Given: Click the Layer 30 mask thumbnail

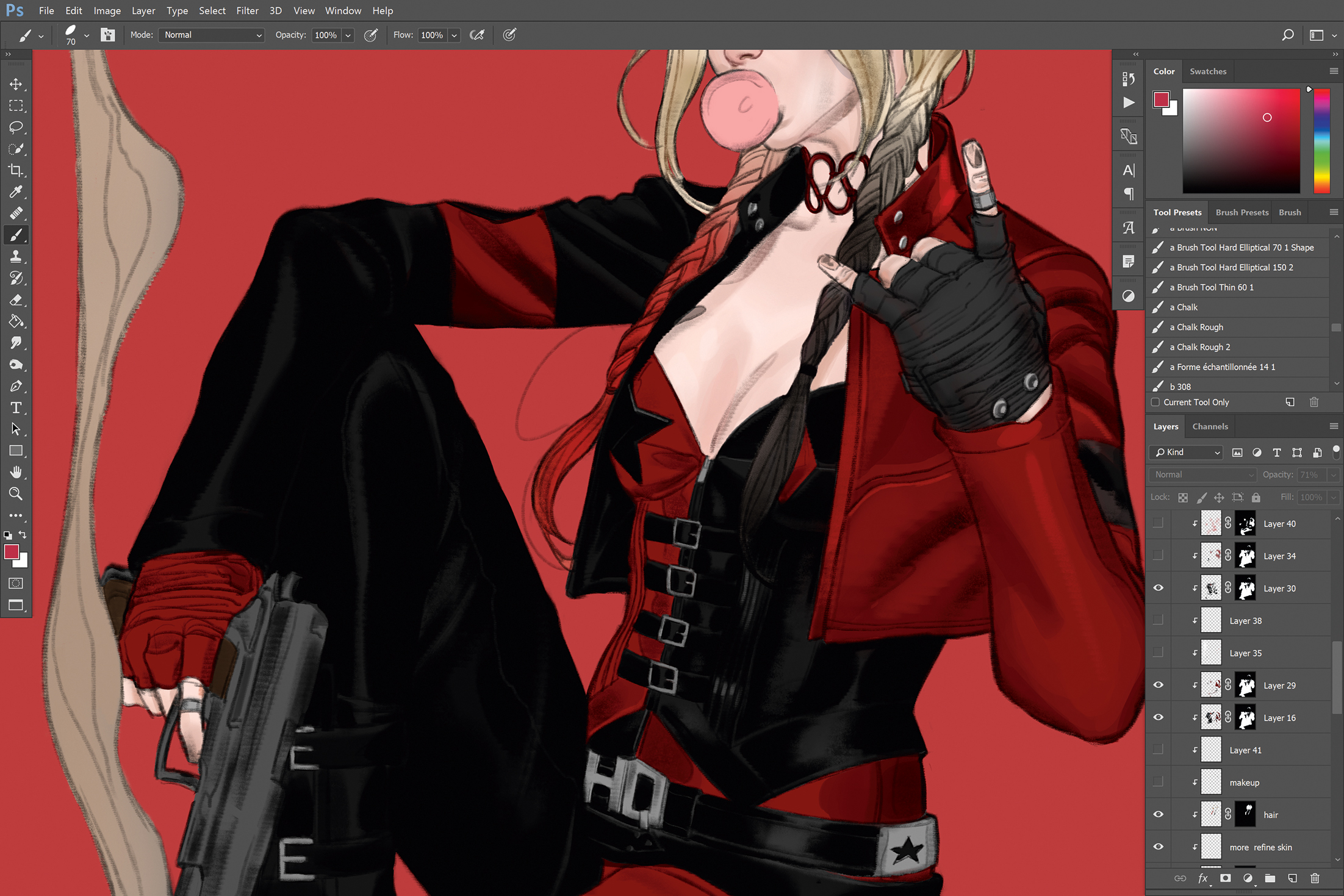Looking at the screenshot, I should pyautogui.click(x=1245, y=588).
